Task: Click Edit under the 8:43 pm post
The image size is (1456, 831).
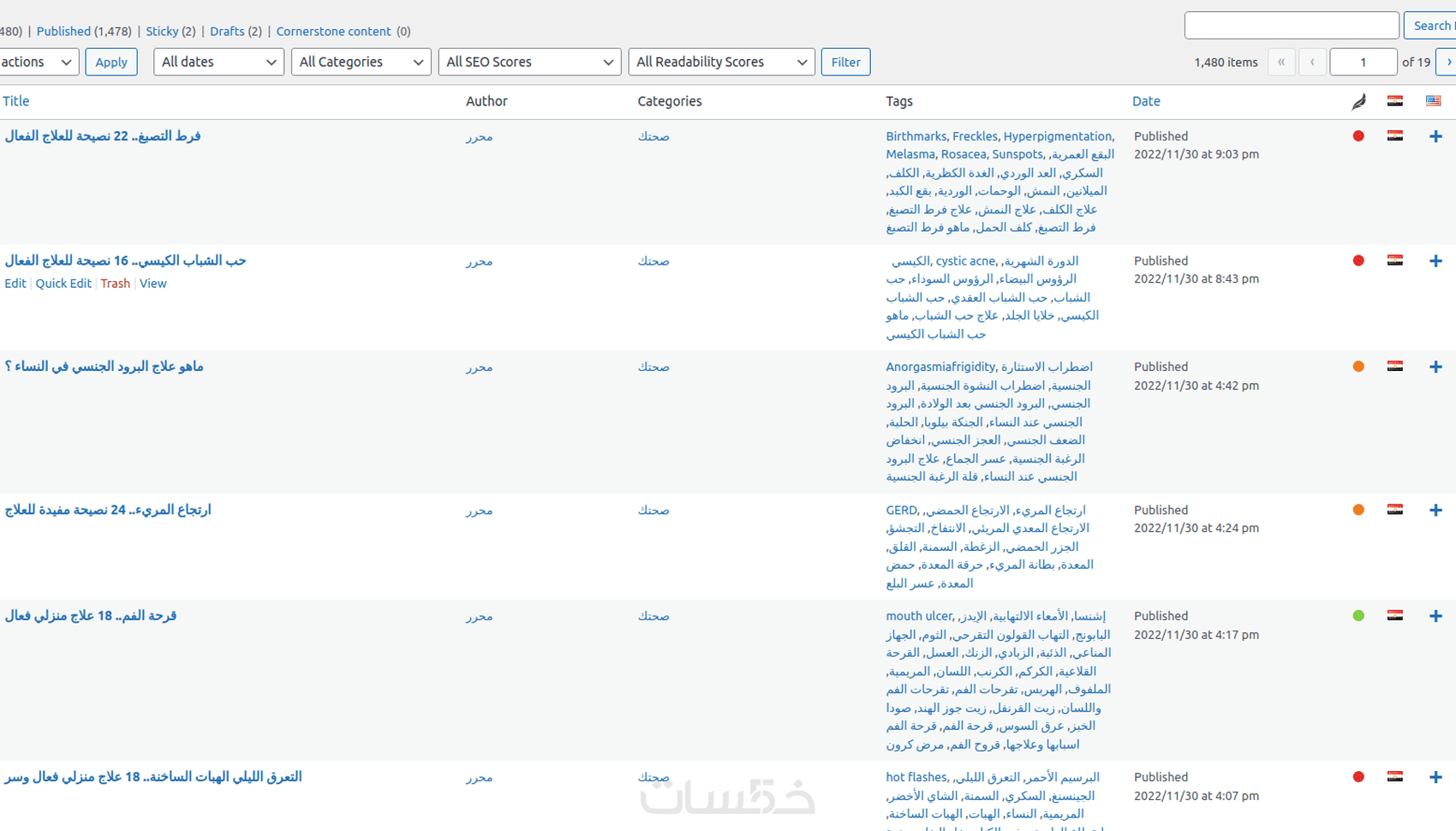Action: pyautogui.click(x=15, y=284)
